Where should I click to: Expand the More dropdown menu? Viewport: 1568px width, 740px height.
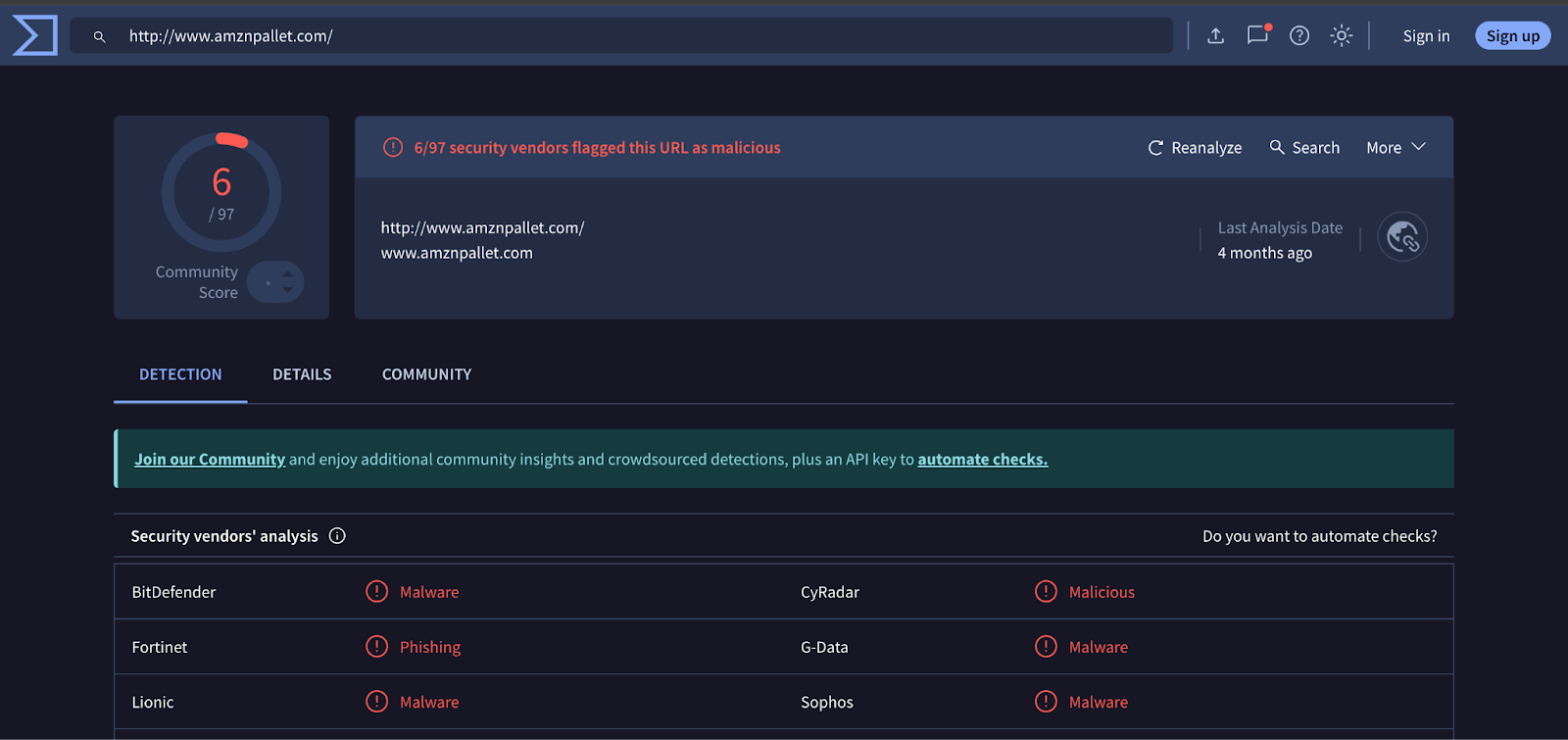point(1396,147)
